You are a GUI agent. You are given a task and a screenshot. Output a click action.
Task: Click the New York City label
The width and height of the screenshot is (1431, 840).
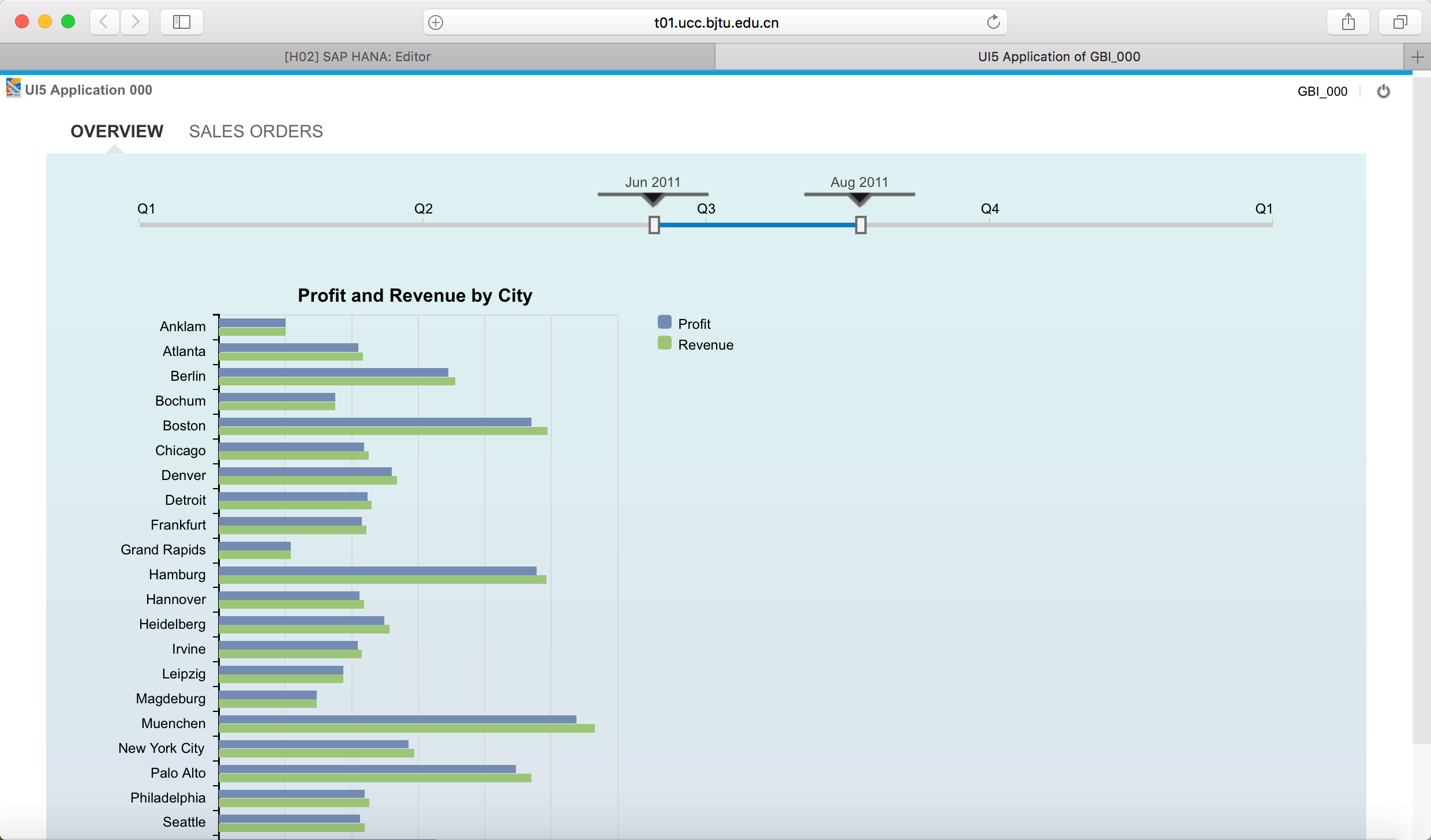[161, 748]
